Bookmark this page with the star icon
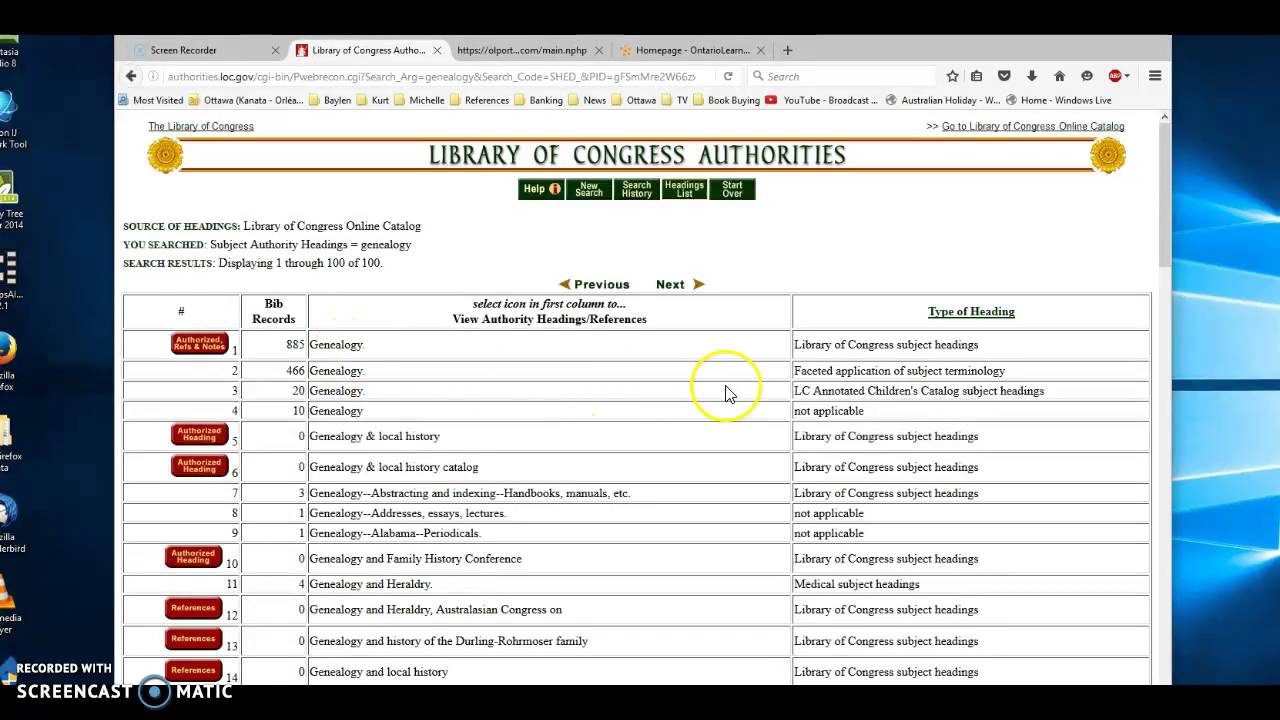The width and height of the screenshot is (1280, 720). coord(952,76)
